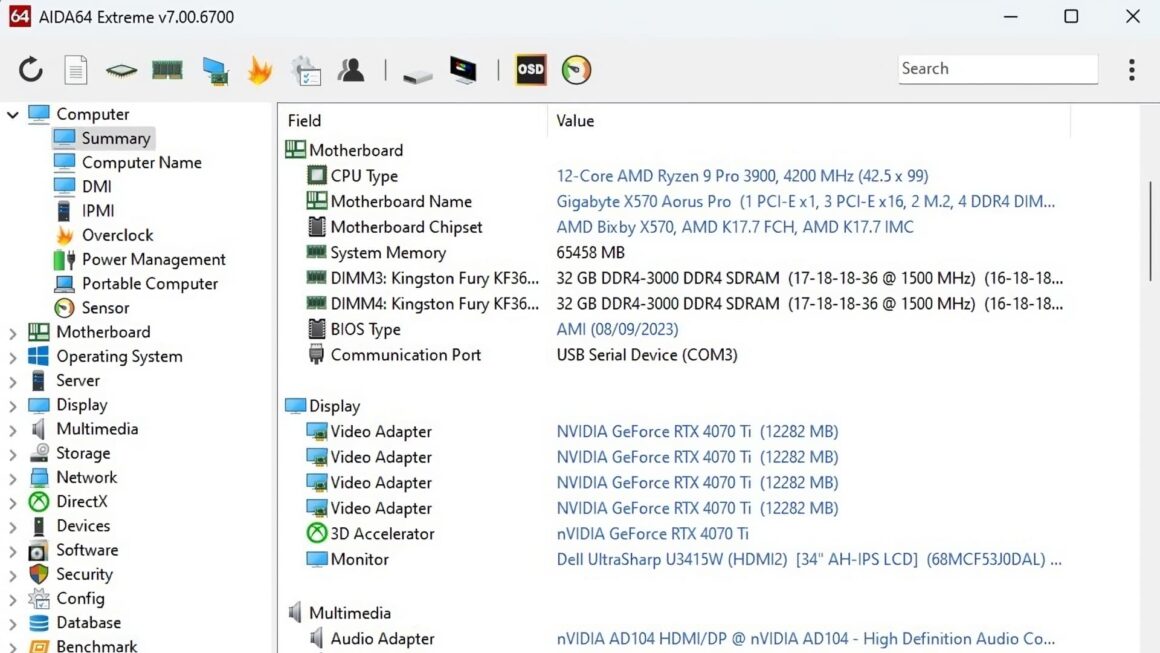
Task: Expand the Motherboard tree node
Action: pos(13,333)
